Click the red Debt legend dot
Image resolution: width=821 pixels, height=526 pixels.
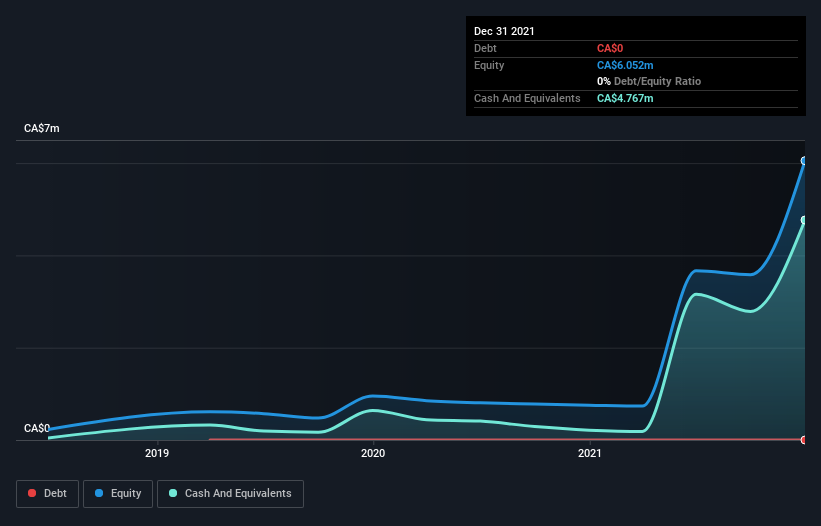pos(32,493)
